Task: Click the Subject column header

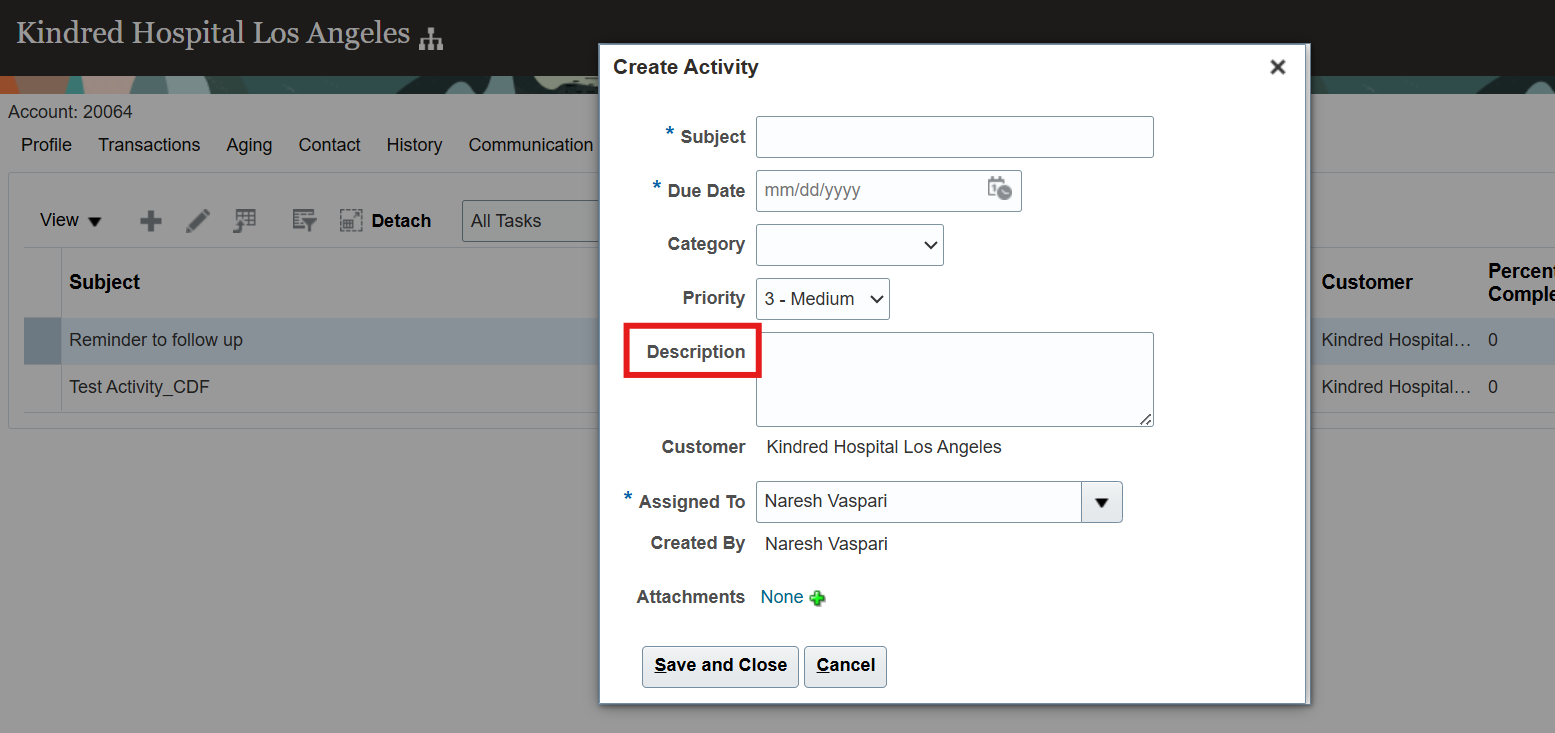Action: [x=105, y=283]
